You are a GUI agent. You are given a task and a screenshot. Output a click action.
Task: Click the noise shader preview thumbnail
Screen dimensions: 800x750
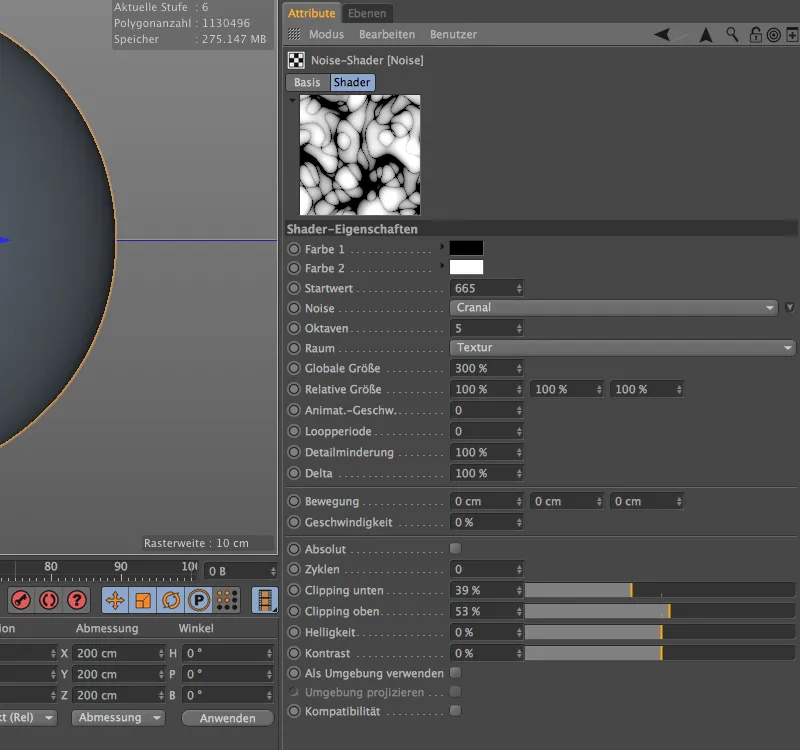[360, 155]
